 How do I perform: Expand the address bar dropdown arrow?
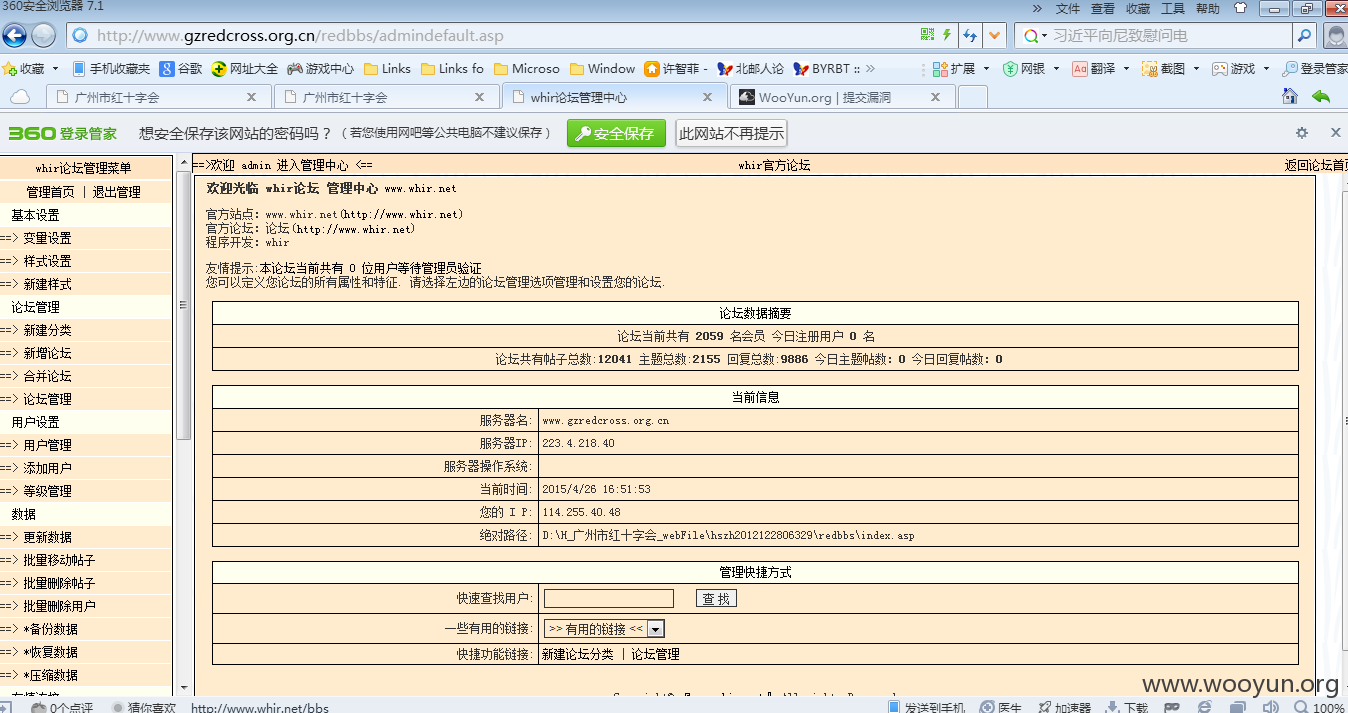pos(993,36)
